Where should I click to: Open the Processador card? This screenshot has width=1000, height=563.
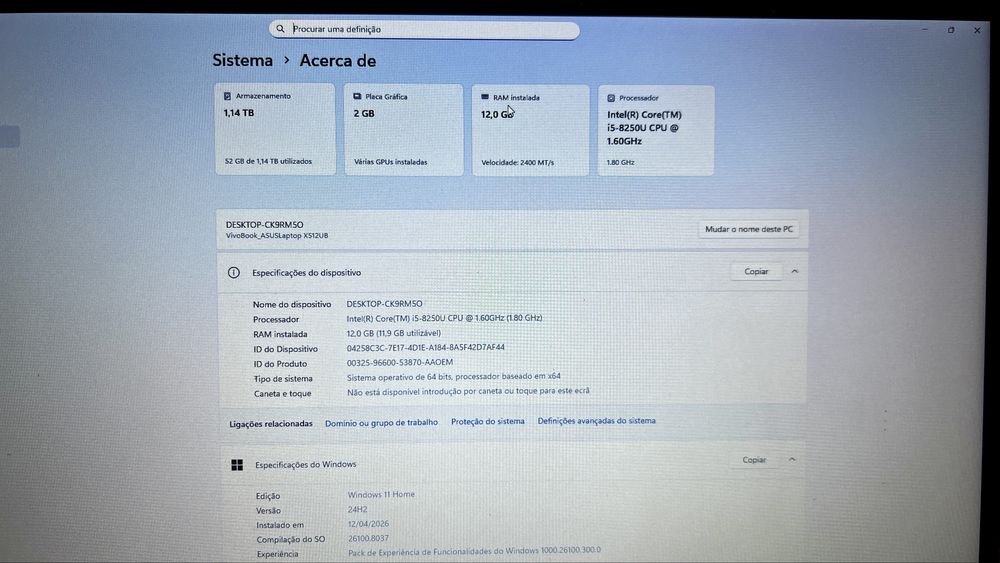tap(656, 131)
